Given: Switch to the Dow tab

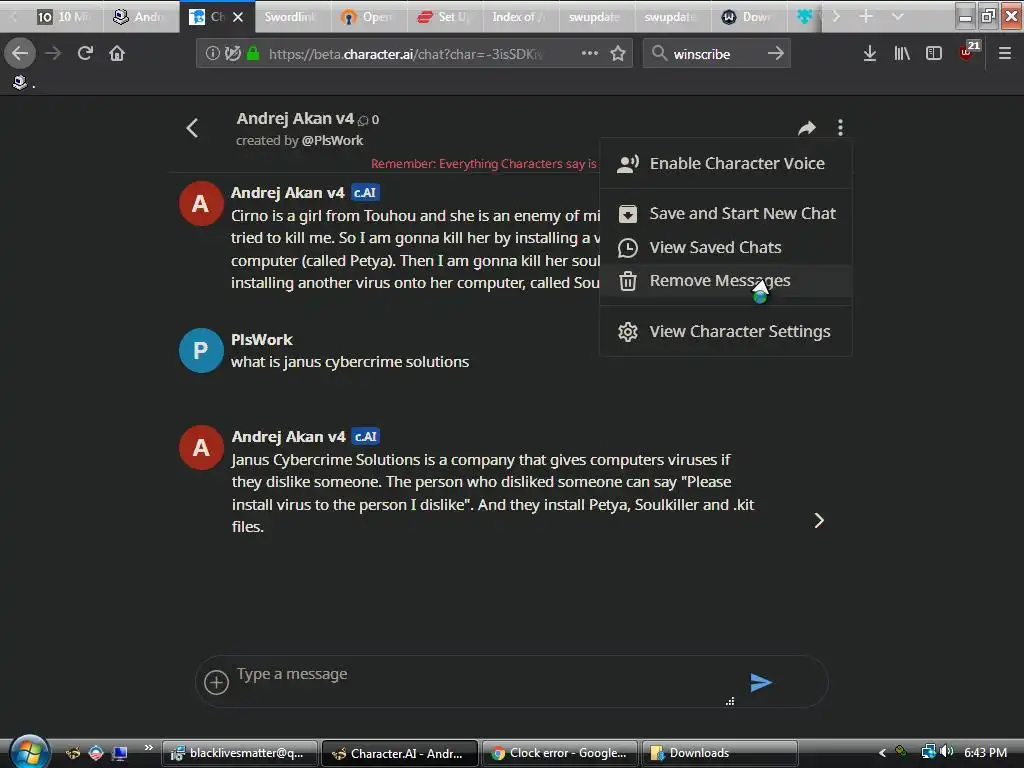Looking at the screenshot, I should 748,16.
